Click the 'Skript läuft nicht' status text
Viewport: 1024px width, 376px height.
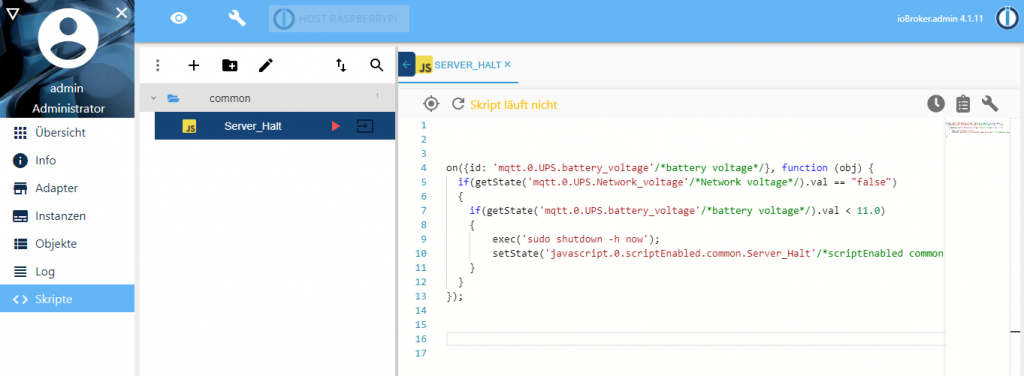coord(513,104)
